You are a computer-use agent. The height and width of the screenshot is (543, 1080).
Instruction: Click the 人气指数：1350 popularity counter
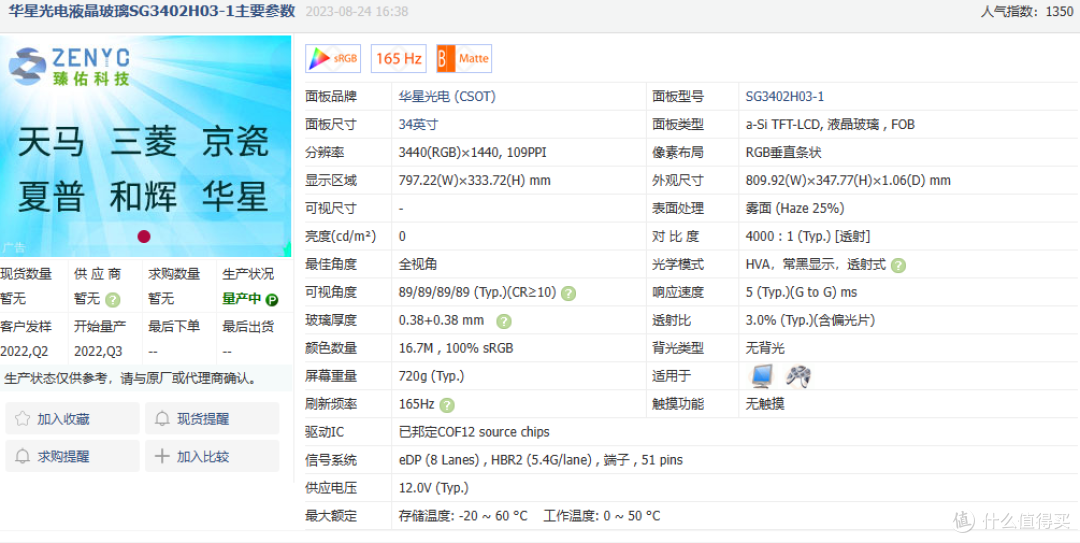click(x=1026, y=12)
